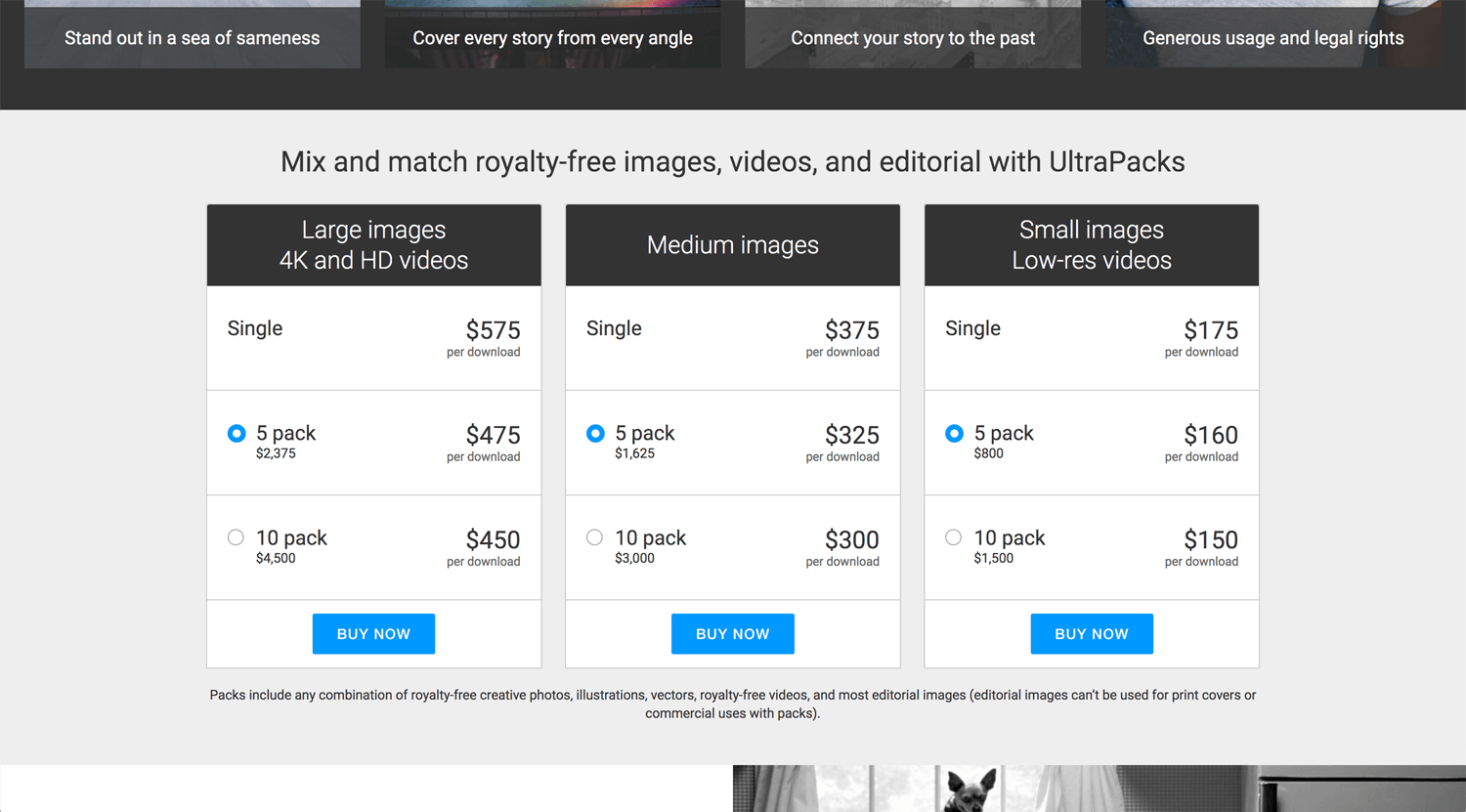Select 5 pack option under Large images
This screenshot has width=1466, height=812.
pyautogui.click(x=237, y=433)
